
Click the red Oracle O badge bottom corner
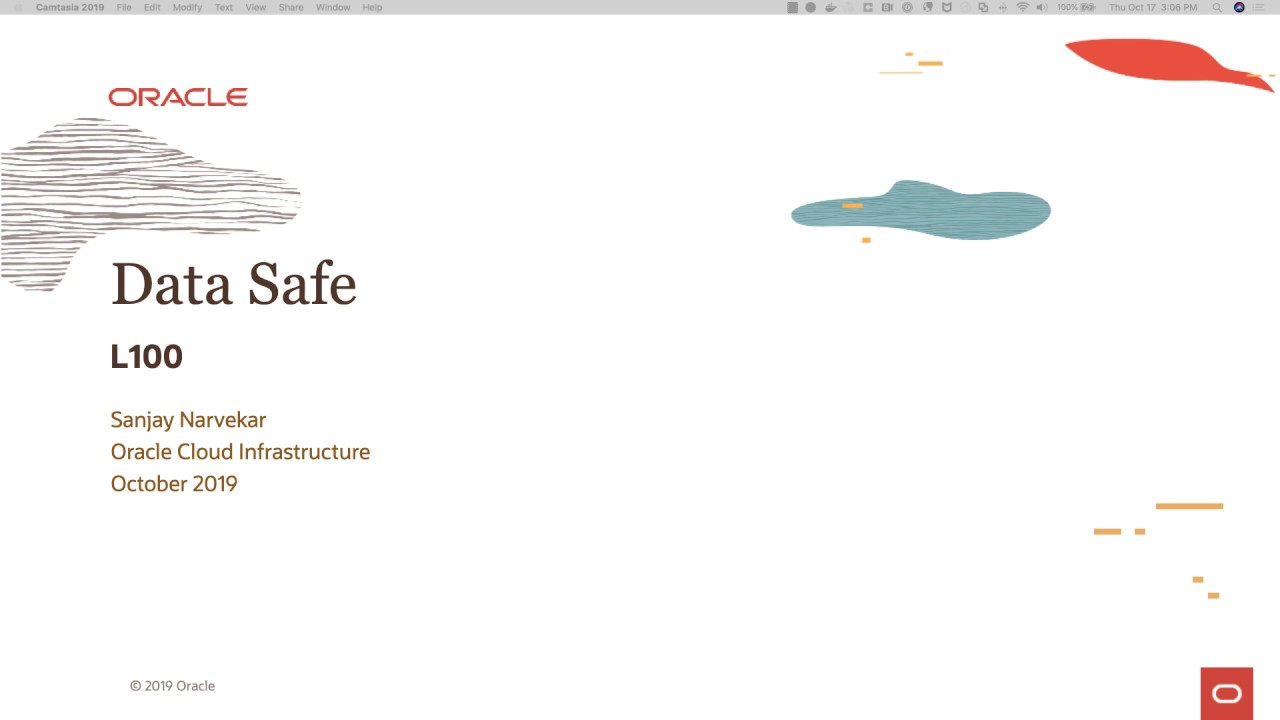pyautogui.click(x=1227, y=693)
